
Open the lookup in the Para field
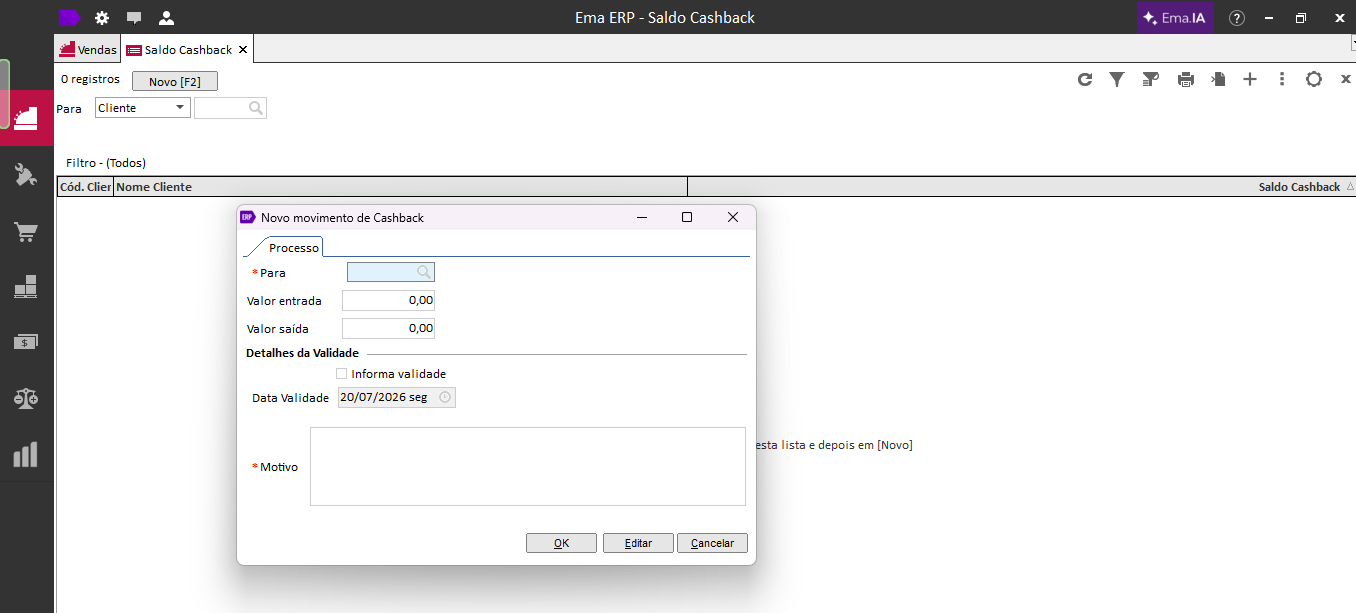(x=424, y=272)
